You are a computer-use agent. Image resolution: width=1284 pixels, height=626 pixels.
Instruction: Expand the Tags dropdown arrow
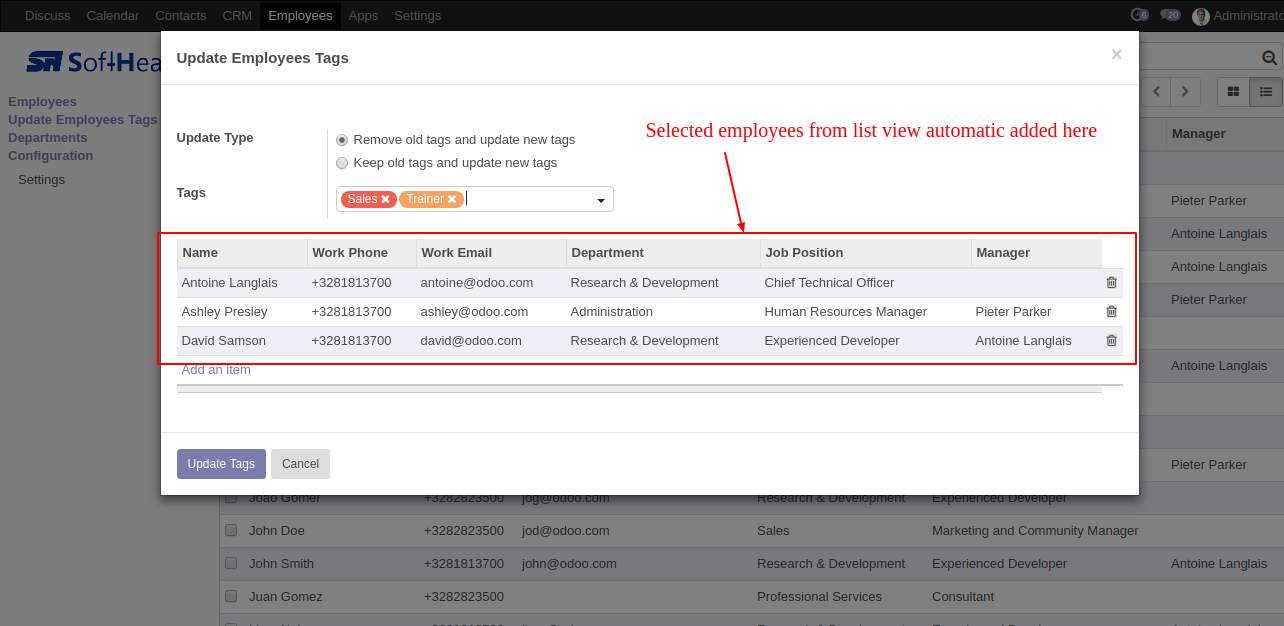click(x=601, y=200)
